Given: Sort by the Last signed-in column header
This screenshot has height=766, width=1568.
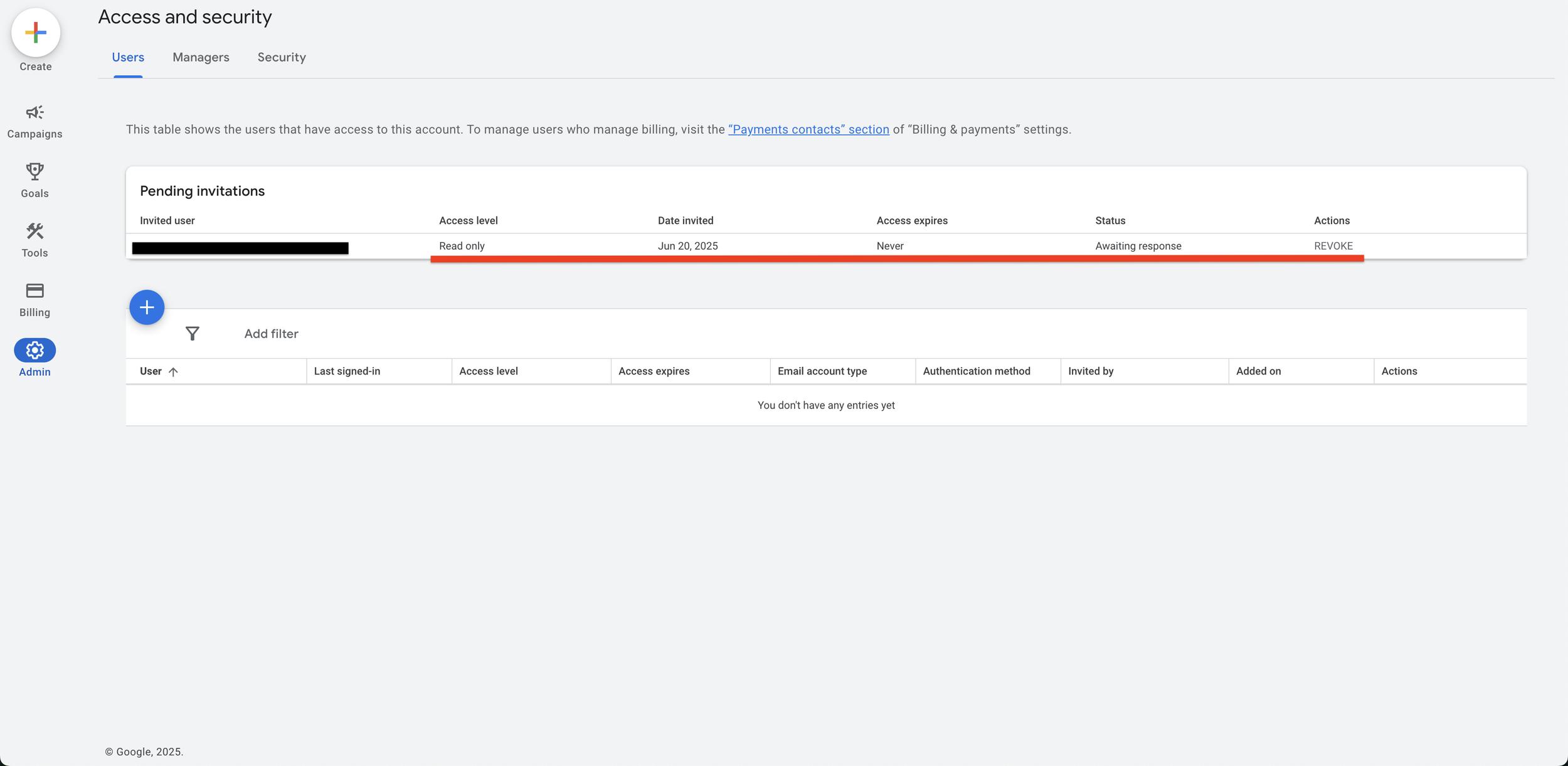Looking at the screenshot, I should 347,371.
